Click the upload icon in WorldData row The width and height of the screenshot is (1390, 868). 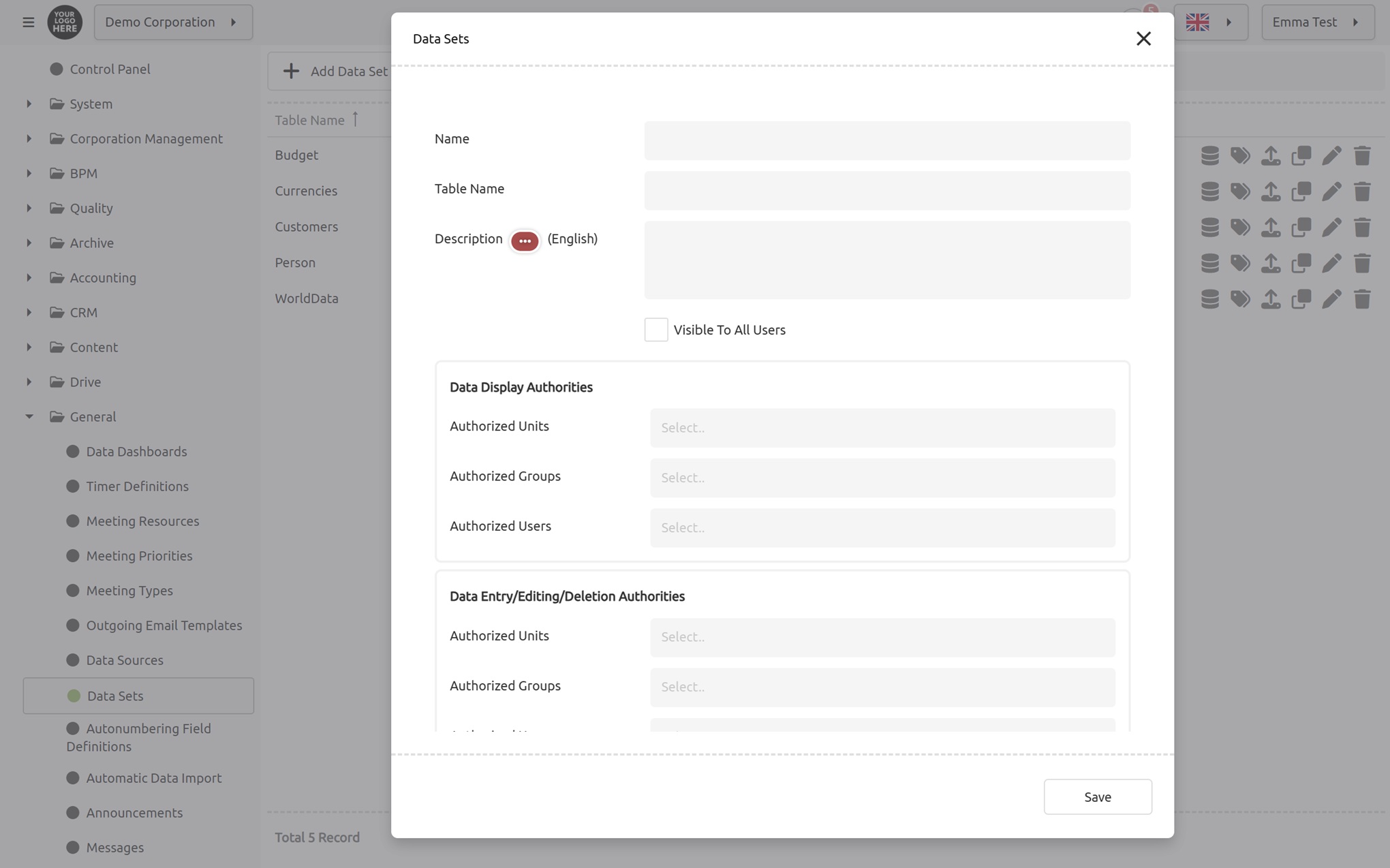[x=1271, y=299]
